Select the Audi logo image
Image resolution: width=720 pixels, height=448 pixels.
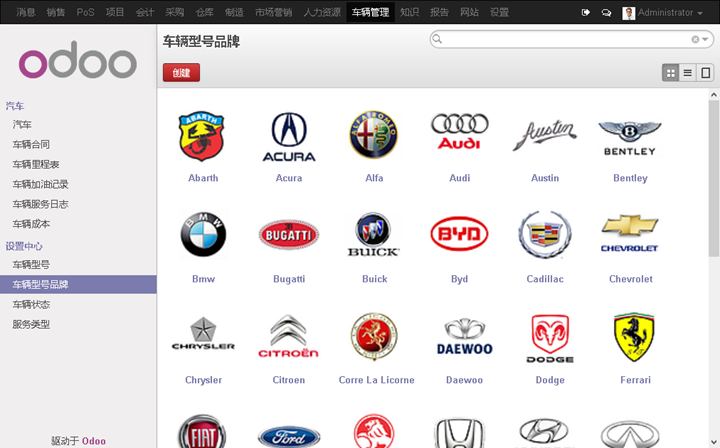click(x=460, y=131)
